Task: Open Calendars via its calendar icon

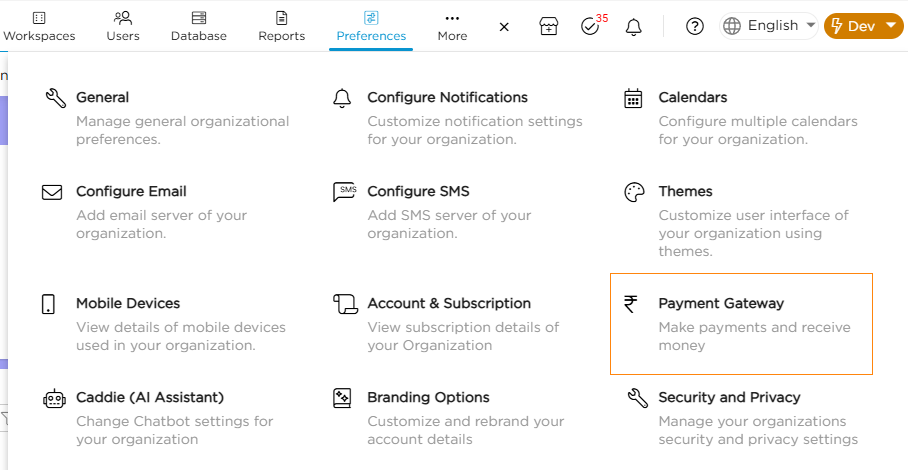Action: [x=633, y=98]
